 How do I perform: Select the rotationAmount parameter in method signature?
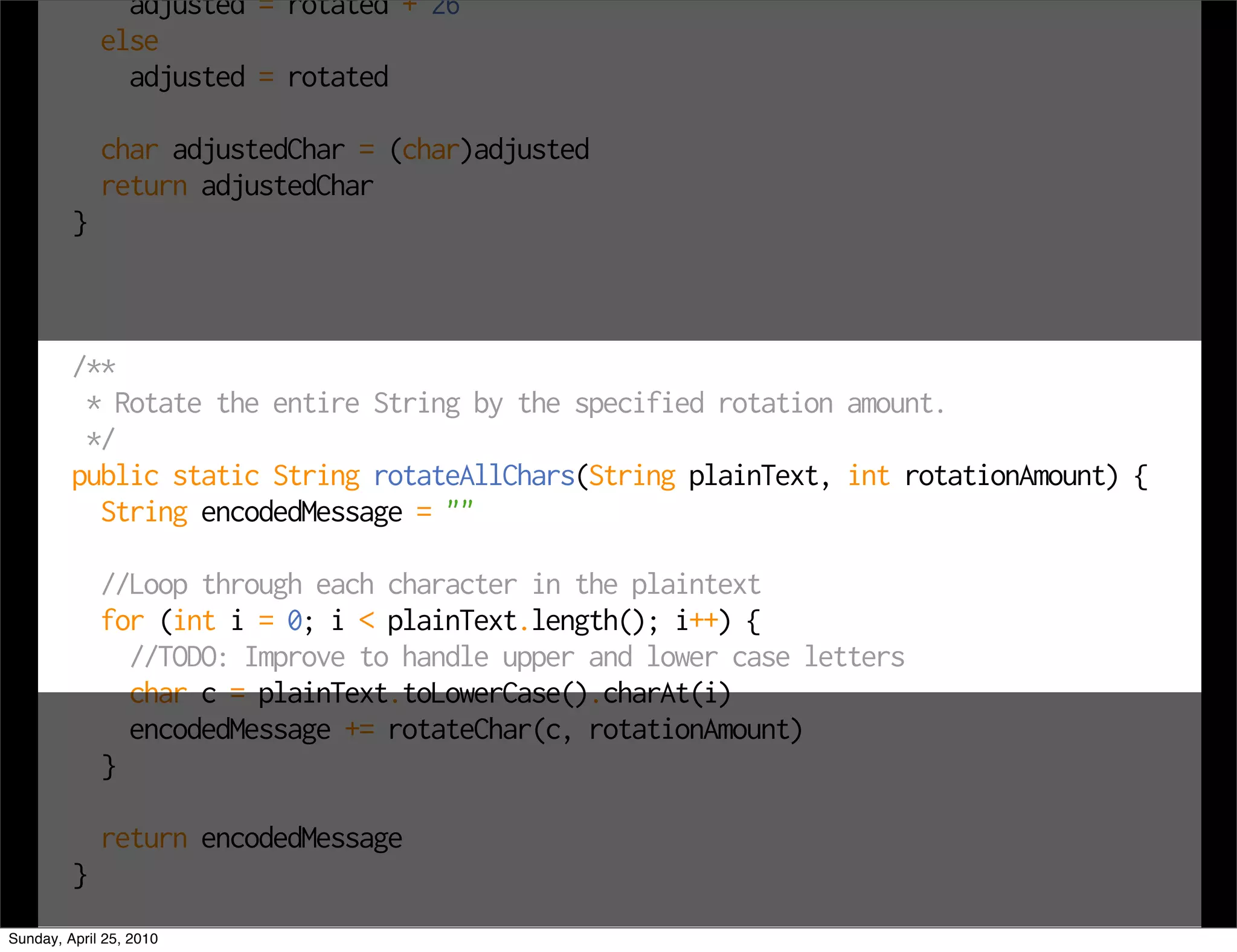(x=1005, y=476)
